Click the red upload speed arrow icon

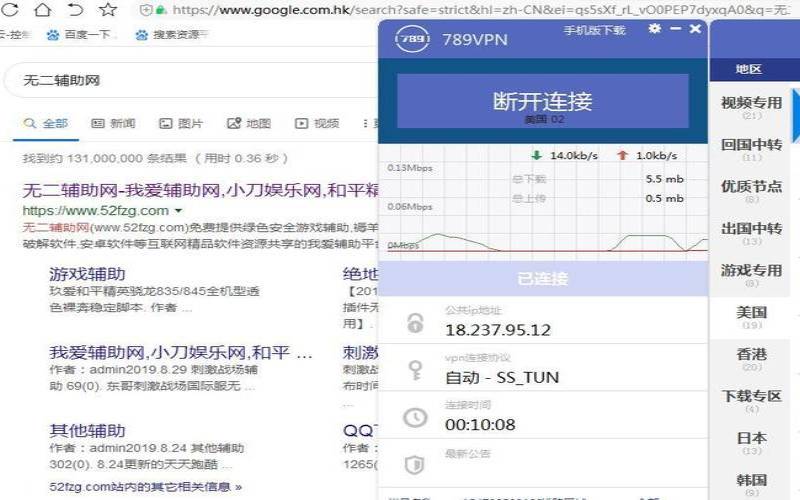622,155
